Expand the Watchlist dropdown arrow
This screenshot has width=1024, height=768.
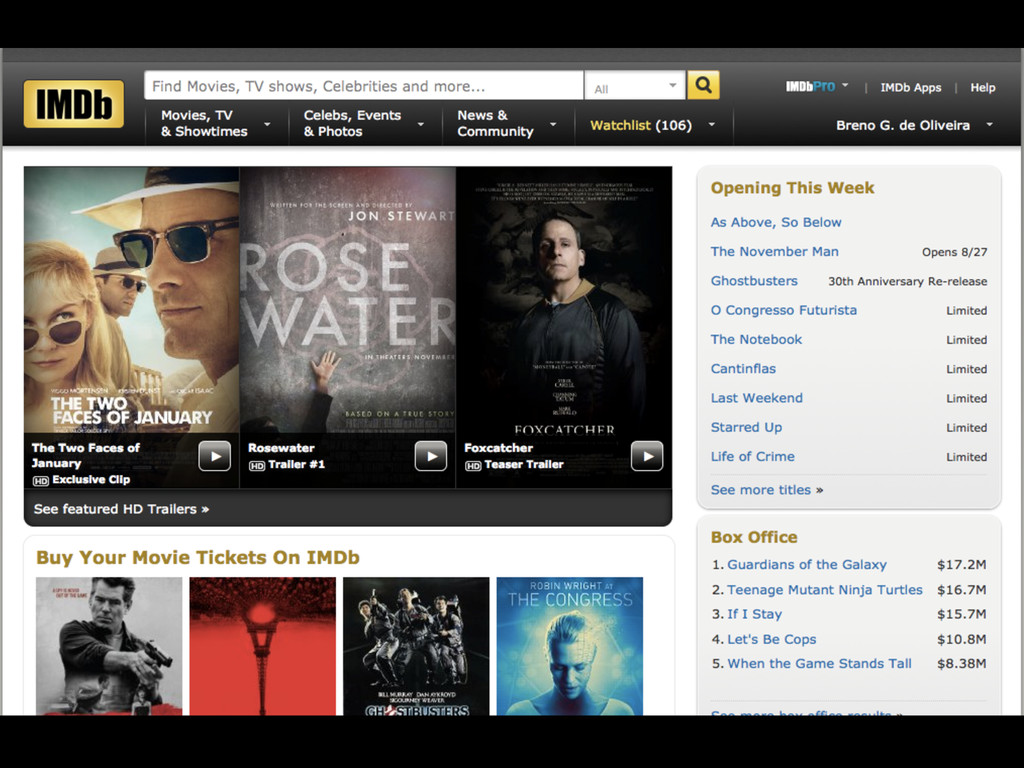click(712, 124)
